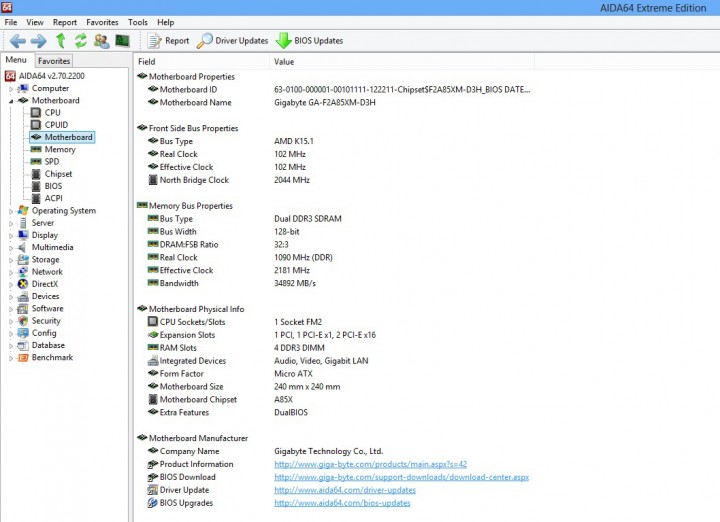Expand the Storage tree node
The width and height of the screenshot is (720, 522).
tap(11, 260)
